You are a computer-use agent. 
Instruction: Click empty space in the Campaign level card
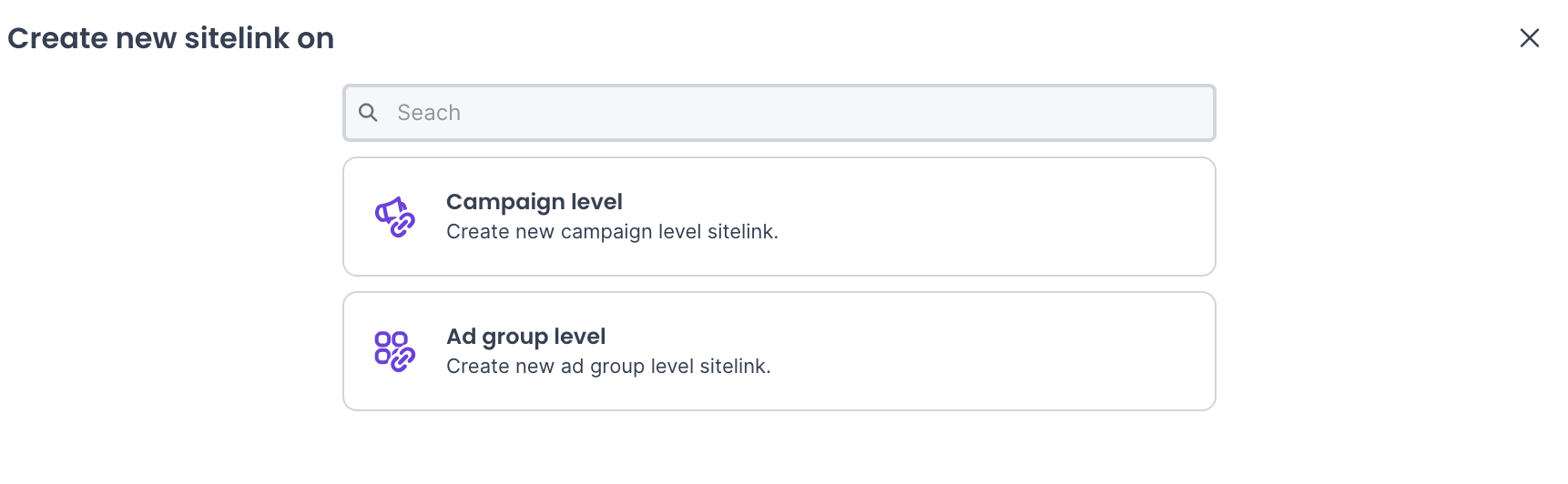click(1002, 217)
